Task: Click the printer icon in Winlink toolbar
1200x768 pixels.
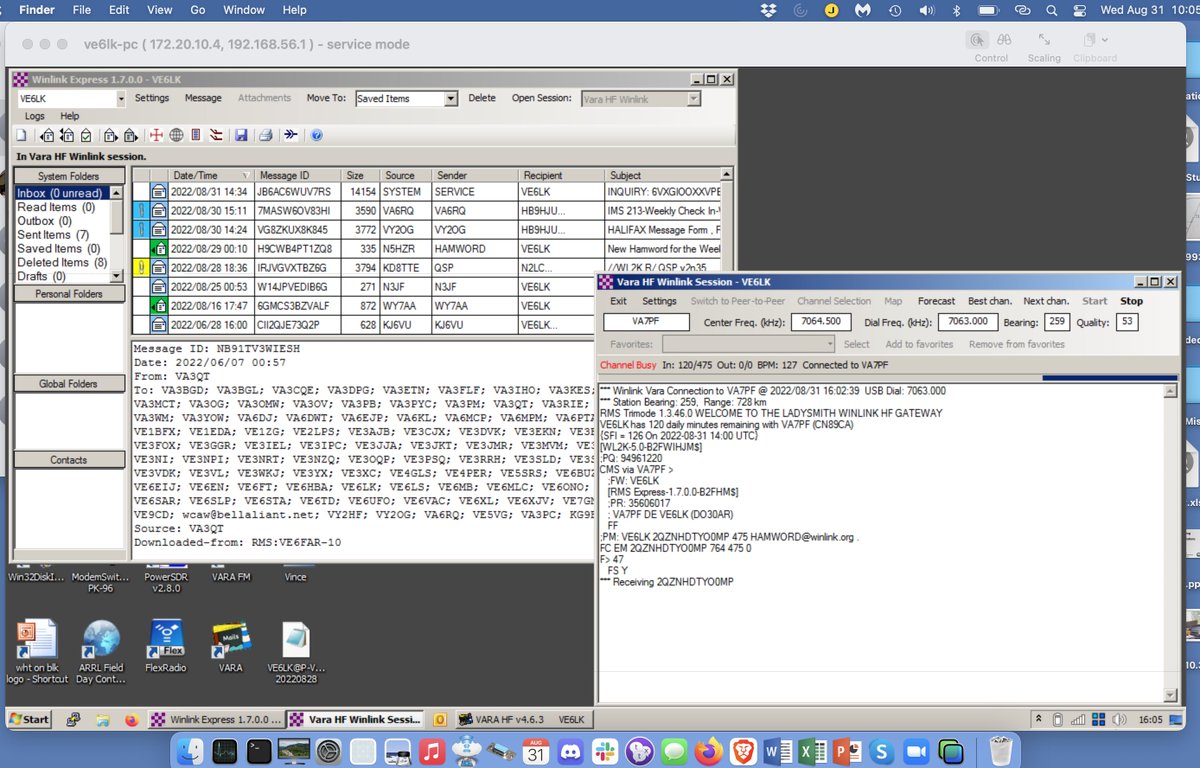Action: point(266,135)
